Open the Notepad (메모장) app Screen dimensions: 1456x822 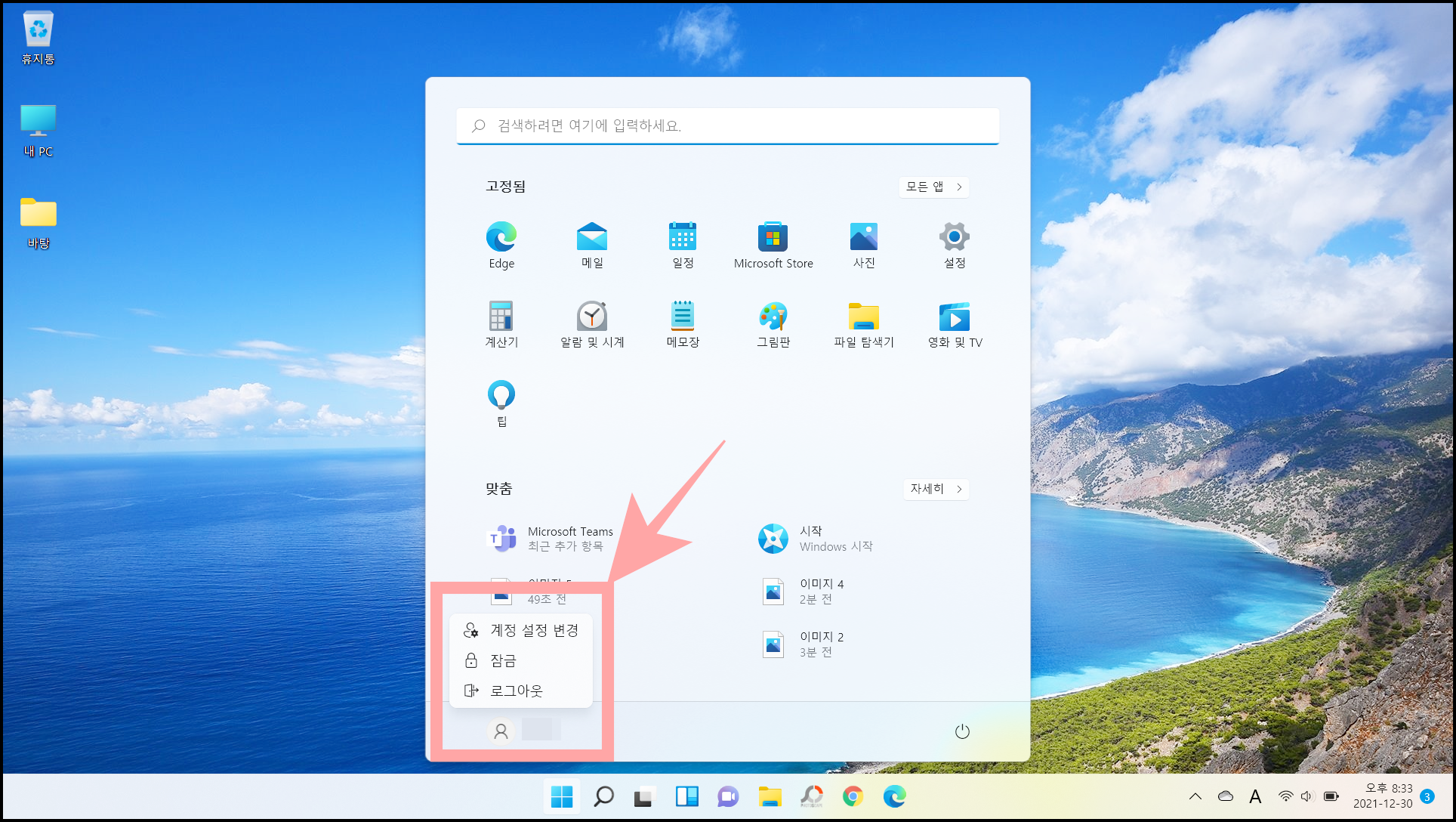(682, 323)
